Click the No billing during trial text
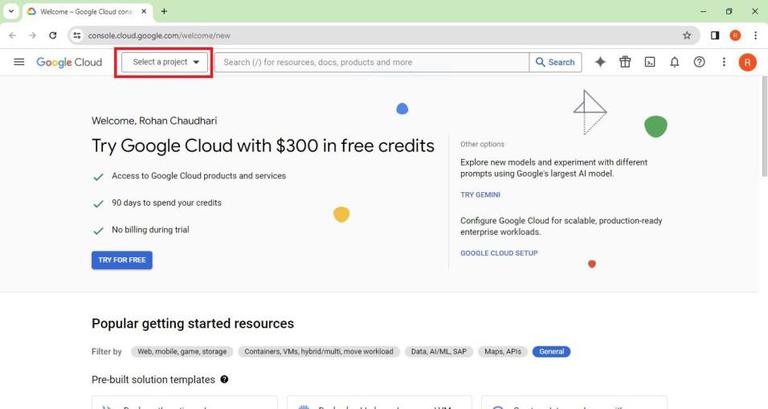Image resolution: width=768 pixels, height=409 pixels. [150, 229]
